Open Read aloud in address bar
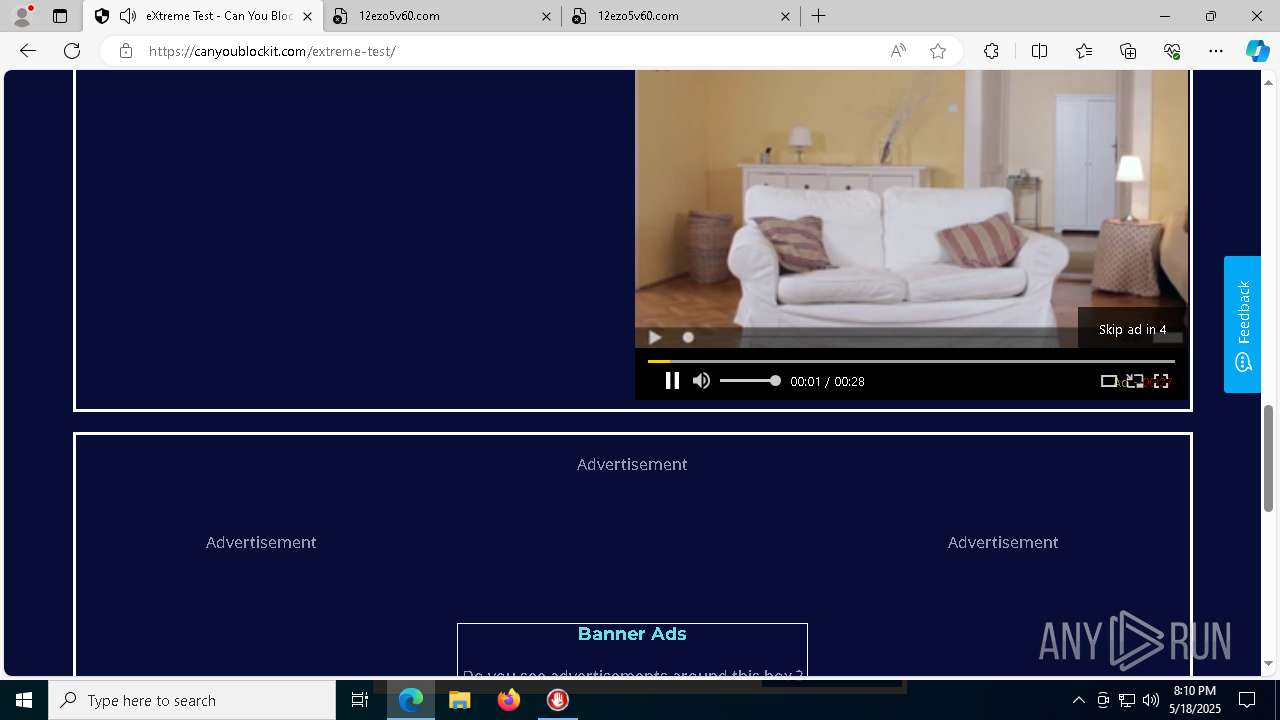The width and height of the screenshot is (1280, 720). click(x=898, y=51)
